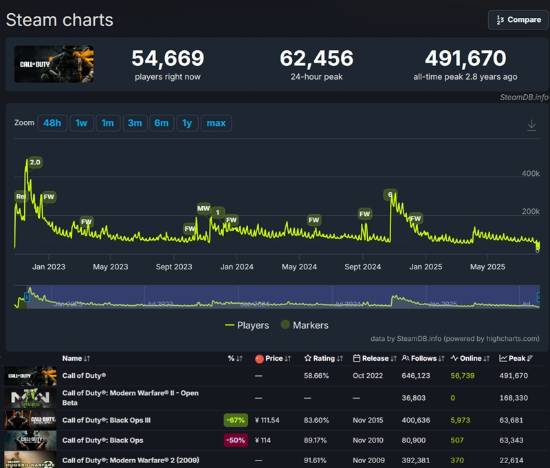The width and height of the screenshot is (550, 468).
Task: Open the Black Ops III game thumbnail
Action: point(31,420)
